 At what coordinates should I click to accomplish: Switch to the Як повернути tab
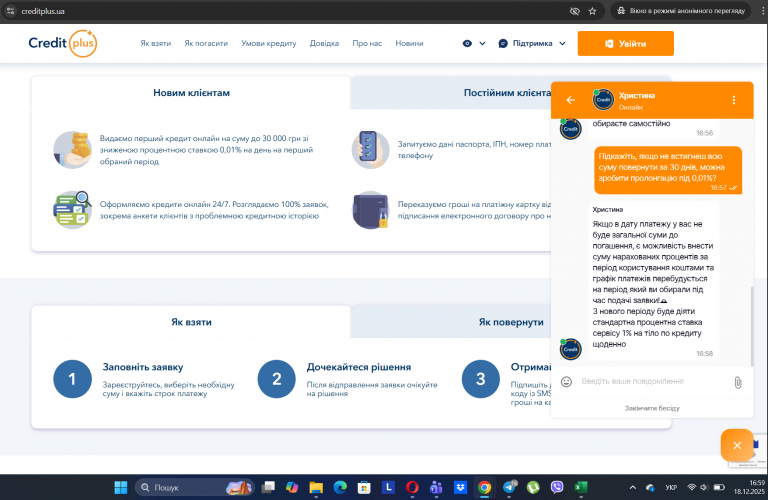511,322
